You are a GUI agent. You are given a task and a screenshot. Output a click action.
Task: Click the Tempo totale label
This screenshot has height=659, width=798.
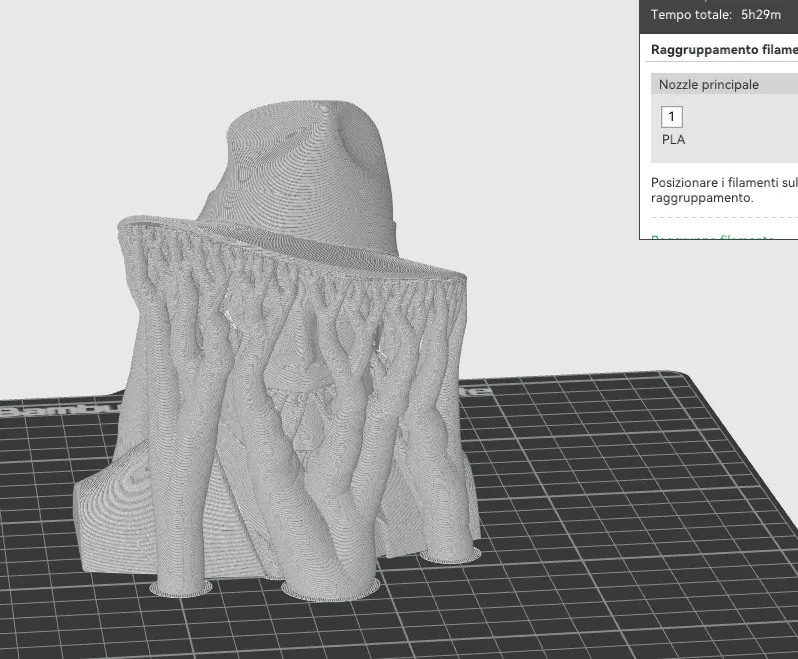[691, 14]
